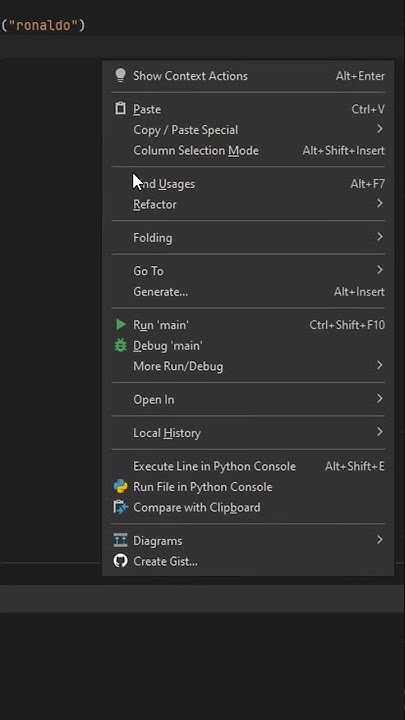Image resolution: width=405 pixels, height=720 pixels.
Task: Click the Python logo icon
Action: click(x=120, y=486)
